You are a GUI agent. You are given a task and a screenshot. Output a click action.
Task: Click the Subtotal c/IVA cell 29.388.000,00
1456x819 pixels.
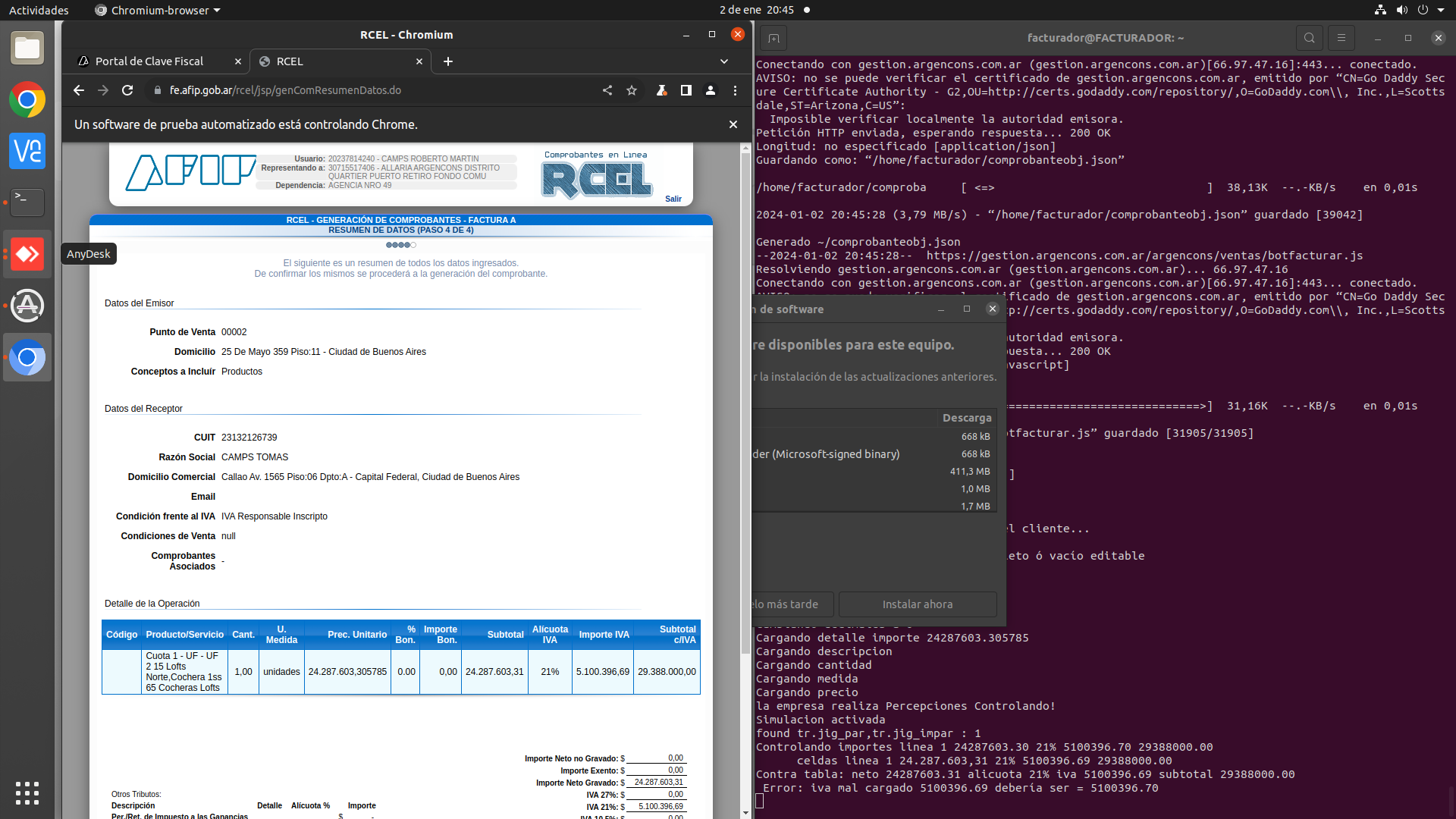pos(667,672)
